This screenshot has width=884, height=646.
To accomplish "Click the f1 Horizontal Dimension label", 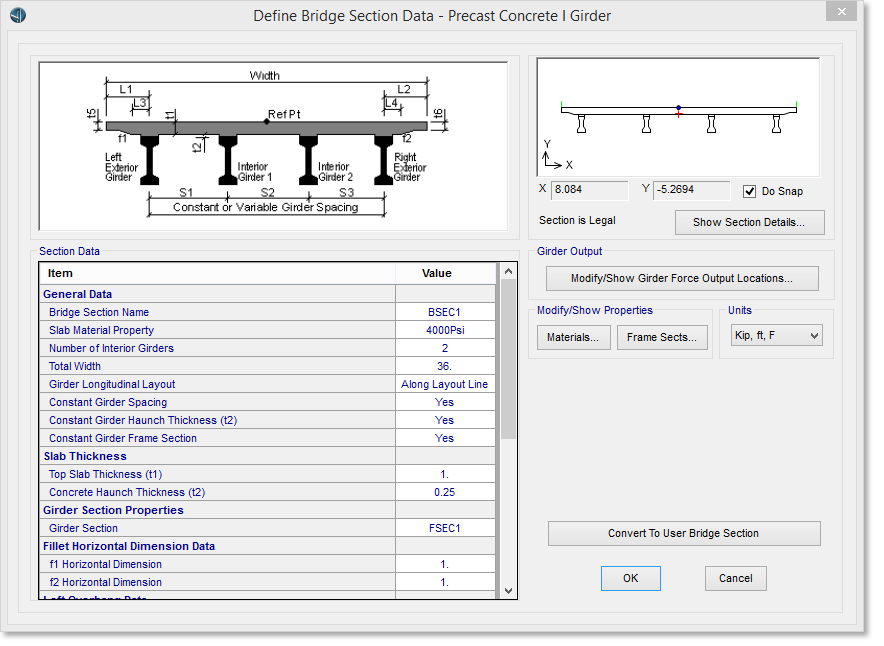I will pyautogui.click(x=105, y=565).
